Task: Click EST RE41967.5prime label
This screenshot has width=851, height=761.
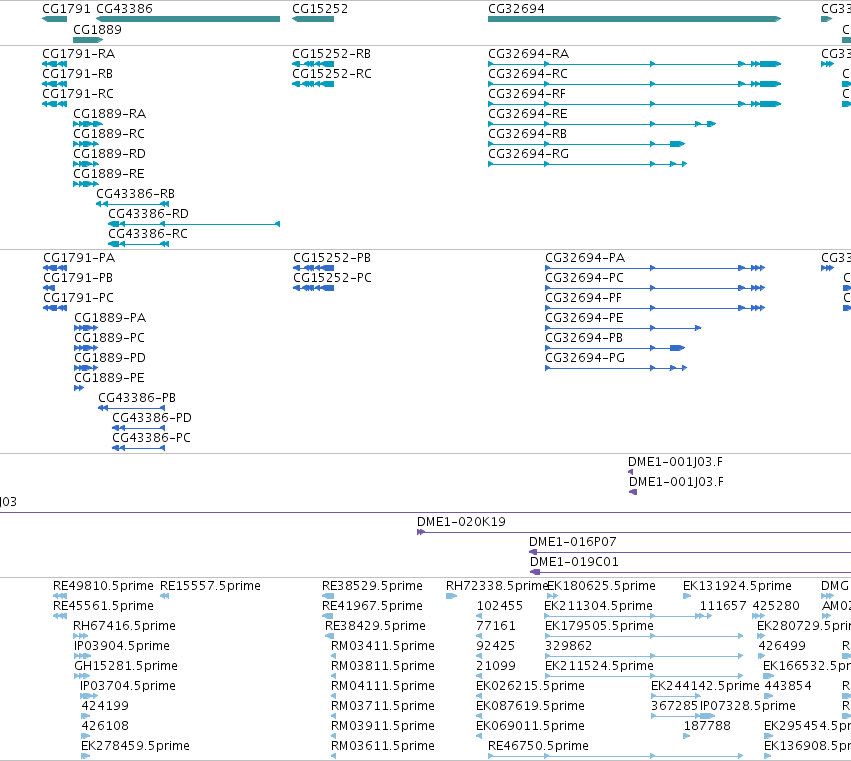Action: point(372,606)
